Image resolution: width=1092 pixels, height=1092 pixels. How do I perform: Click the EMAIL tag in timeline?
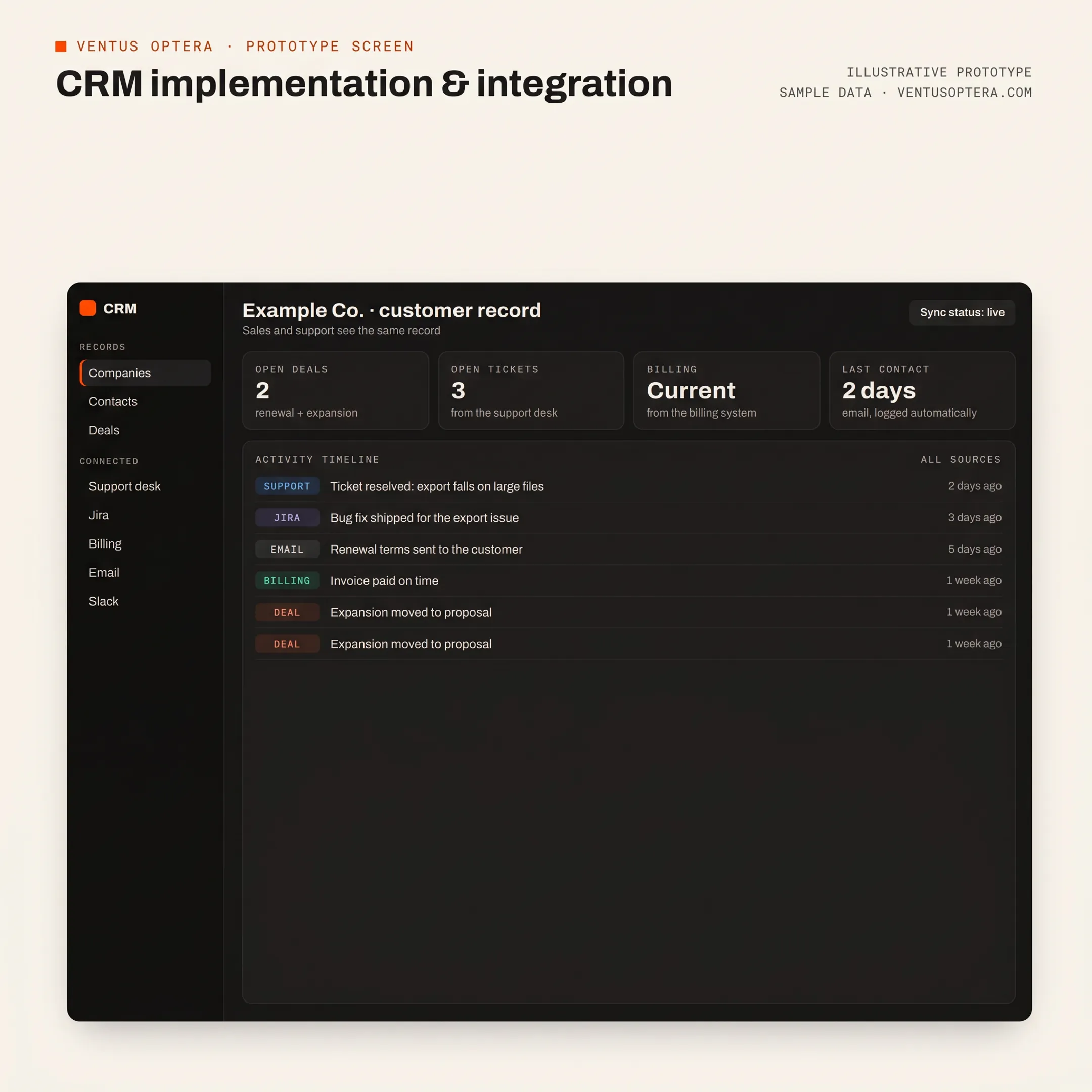tap(287, 550)
